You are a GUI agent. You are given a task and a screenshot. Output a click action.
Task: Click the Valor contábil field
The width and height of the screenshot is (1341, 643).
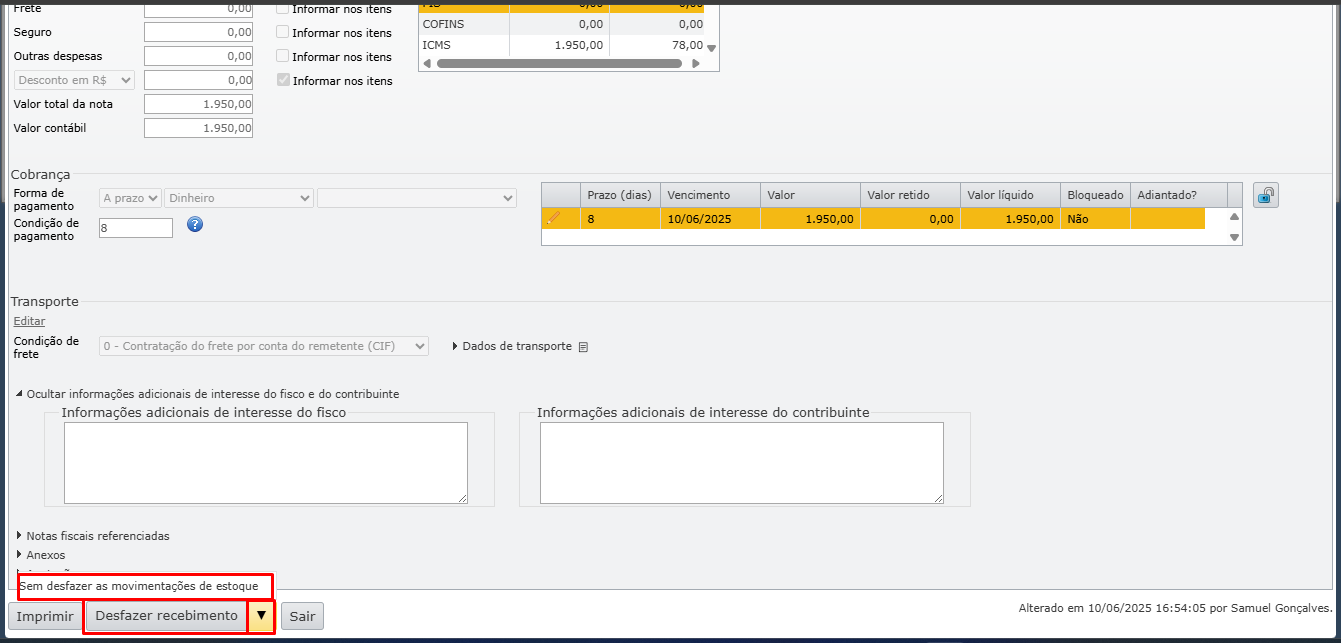coord(198,128)
